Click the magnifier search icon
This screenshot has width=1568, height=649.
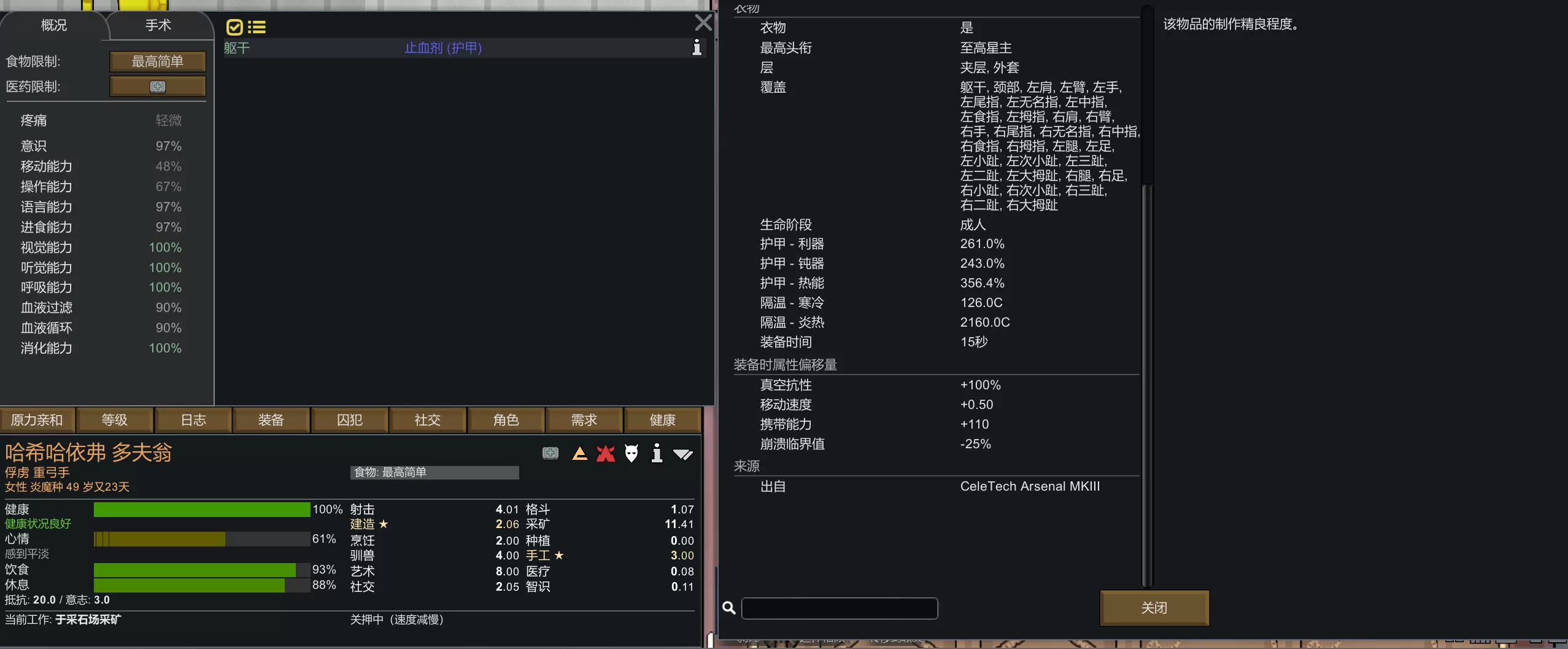coord(728,607)
